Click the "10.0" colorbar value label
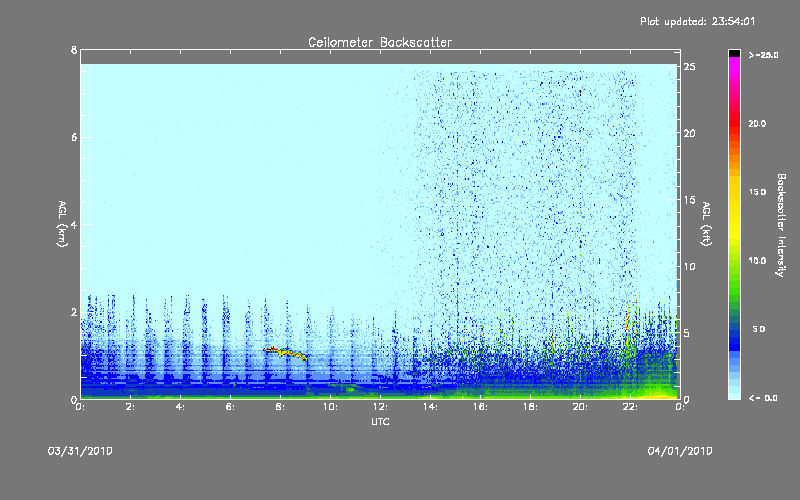Viewport: 800px width, 500px height. [757, 261]
